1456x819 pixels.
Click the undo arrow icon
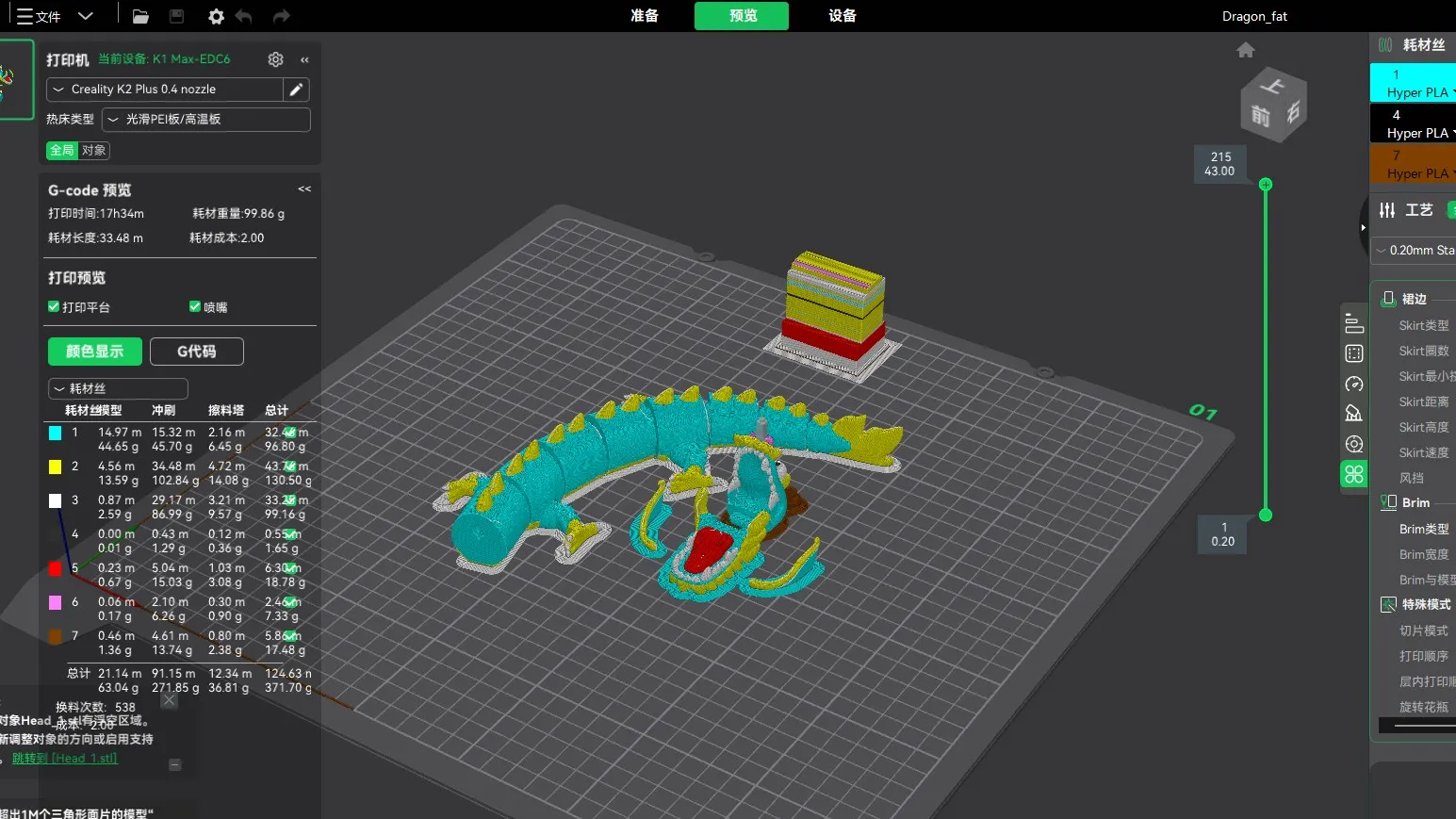(x=244, y=16)
